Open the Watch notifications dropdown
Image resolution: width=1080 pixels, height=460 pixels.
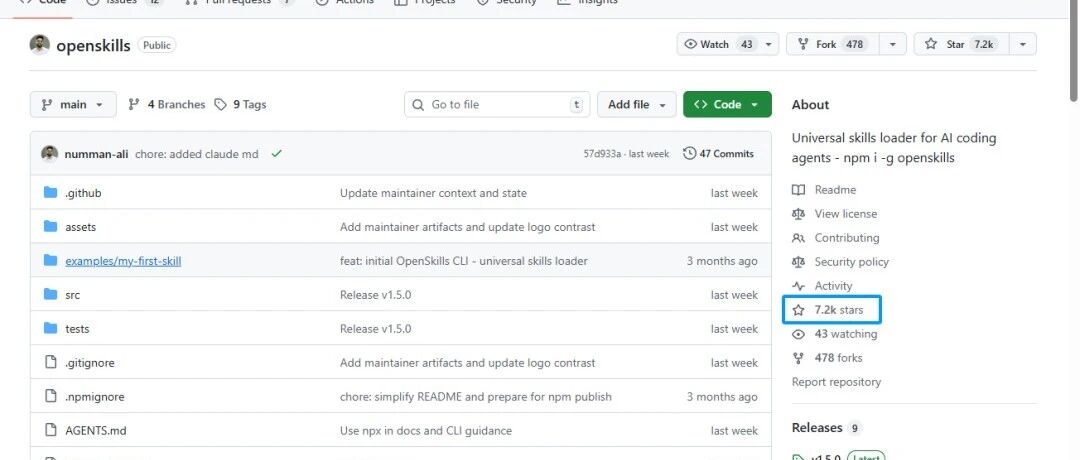(x=728, y=44)
